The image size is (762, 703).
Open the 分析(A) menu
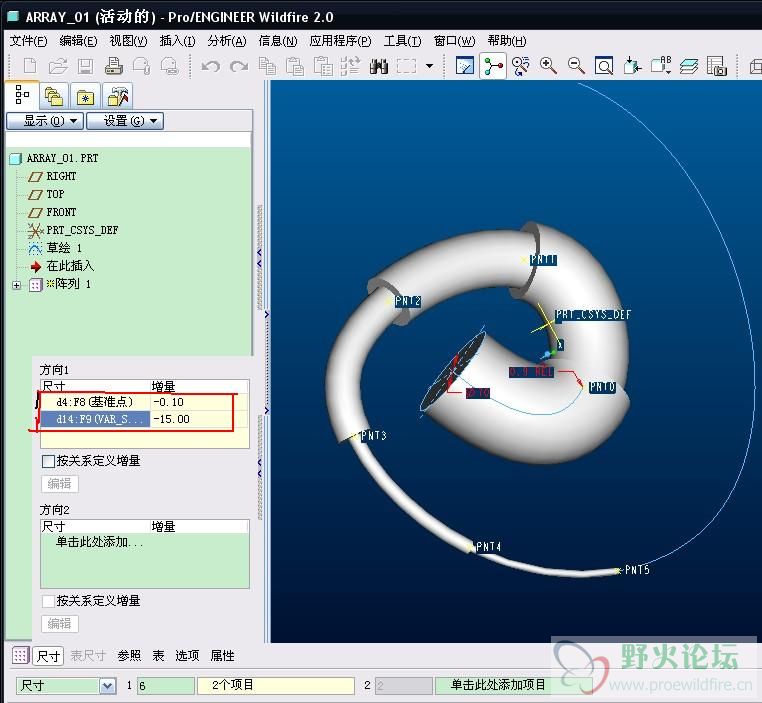(x=227, y=41)
